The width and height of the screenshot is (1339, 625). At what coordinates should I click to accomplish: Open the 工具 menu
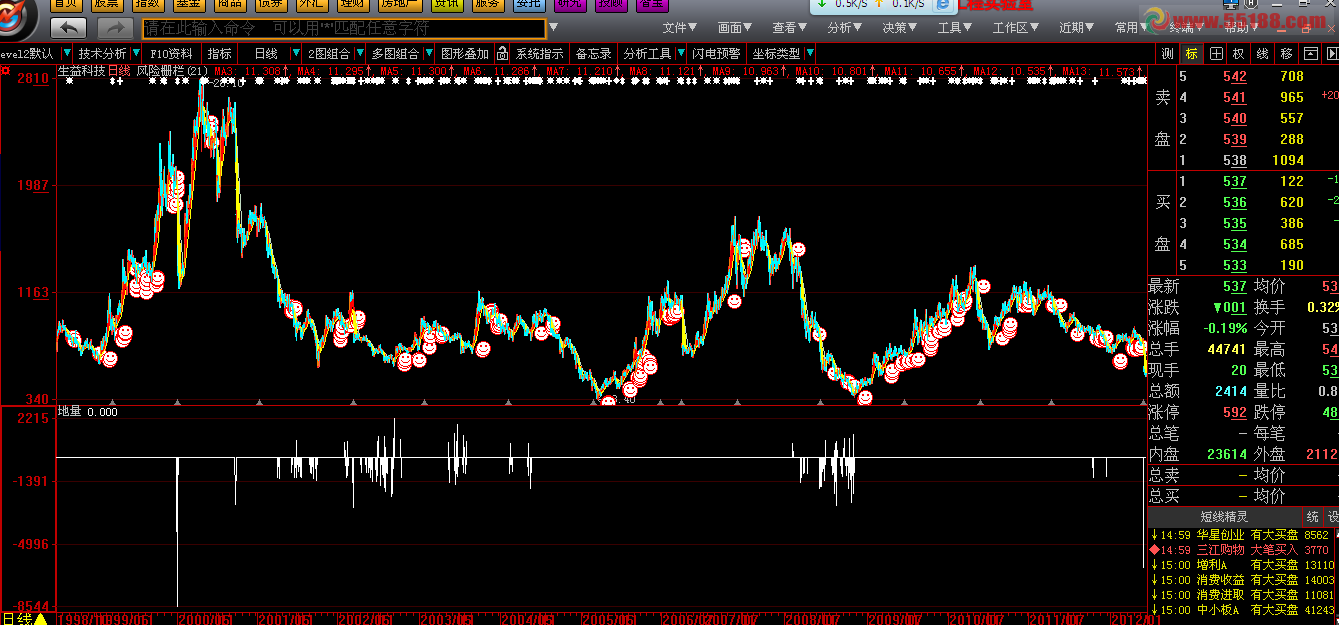[952, 28]
